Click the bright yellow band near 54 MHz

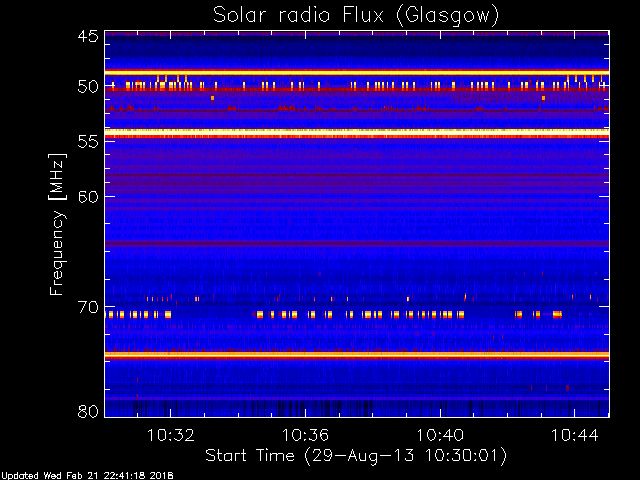click(357, 131)
